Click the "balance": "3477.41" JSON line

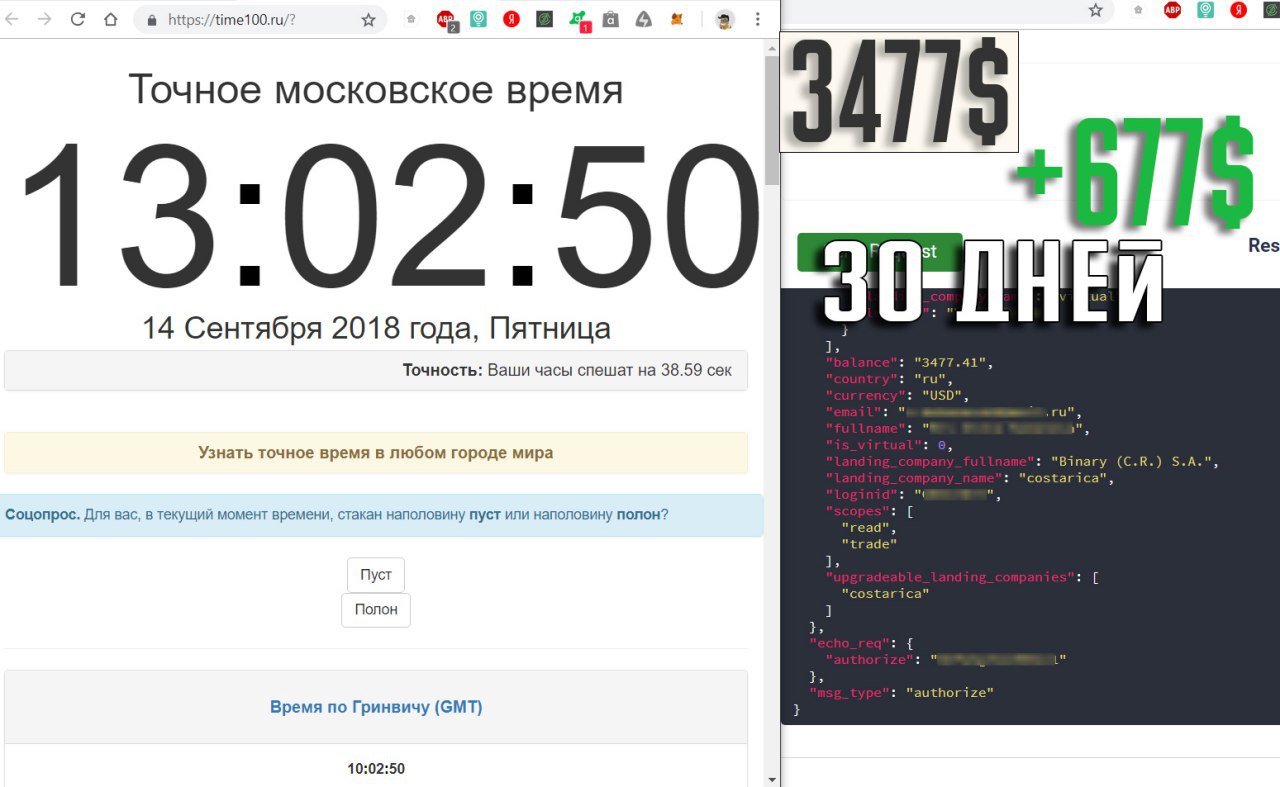point(909,362)
